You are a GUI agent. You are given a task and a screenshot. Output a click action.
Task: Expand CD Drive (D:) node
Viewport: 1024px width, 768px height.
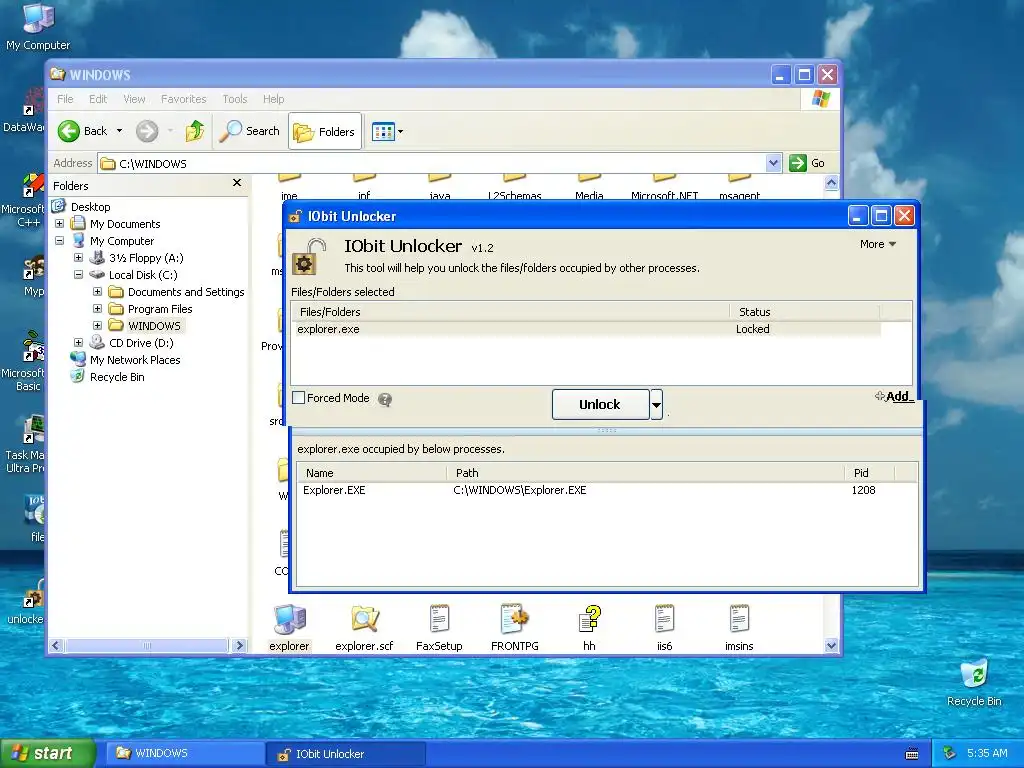pos(78,343)
